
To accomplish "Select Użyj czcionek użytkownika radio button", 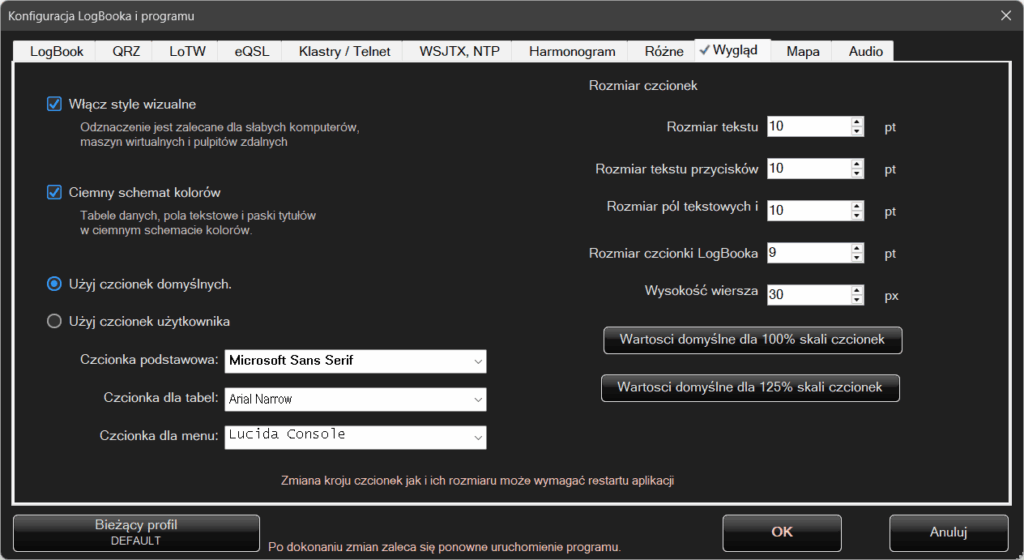I will (x=55, y=321).
